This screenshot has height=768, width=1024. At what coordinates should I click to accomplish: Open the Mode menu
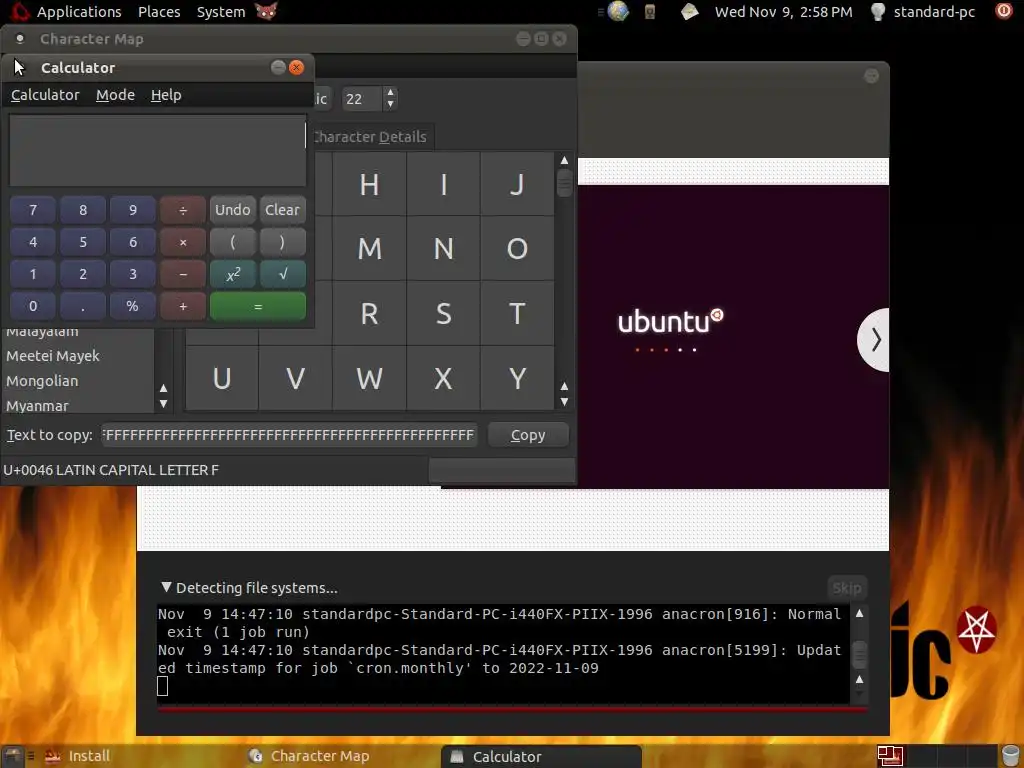[x=115, y=95]
